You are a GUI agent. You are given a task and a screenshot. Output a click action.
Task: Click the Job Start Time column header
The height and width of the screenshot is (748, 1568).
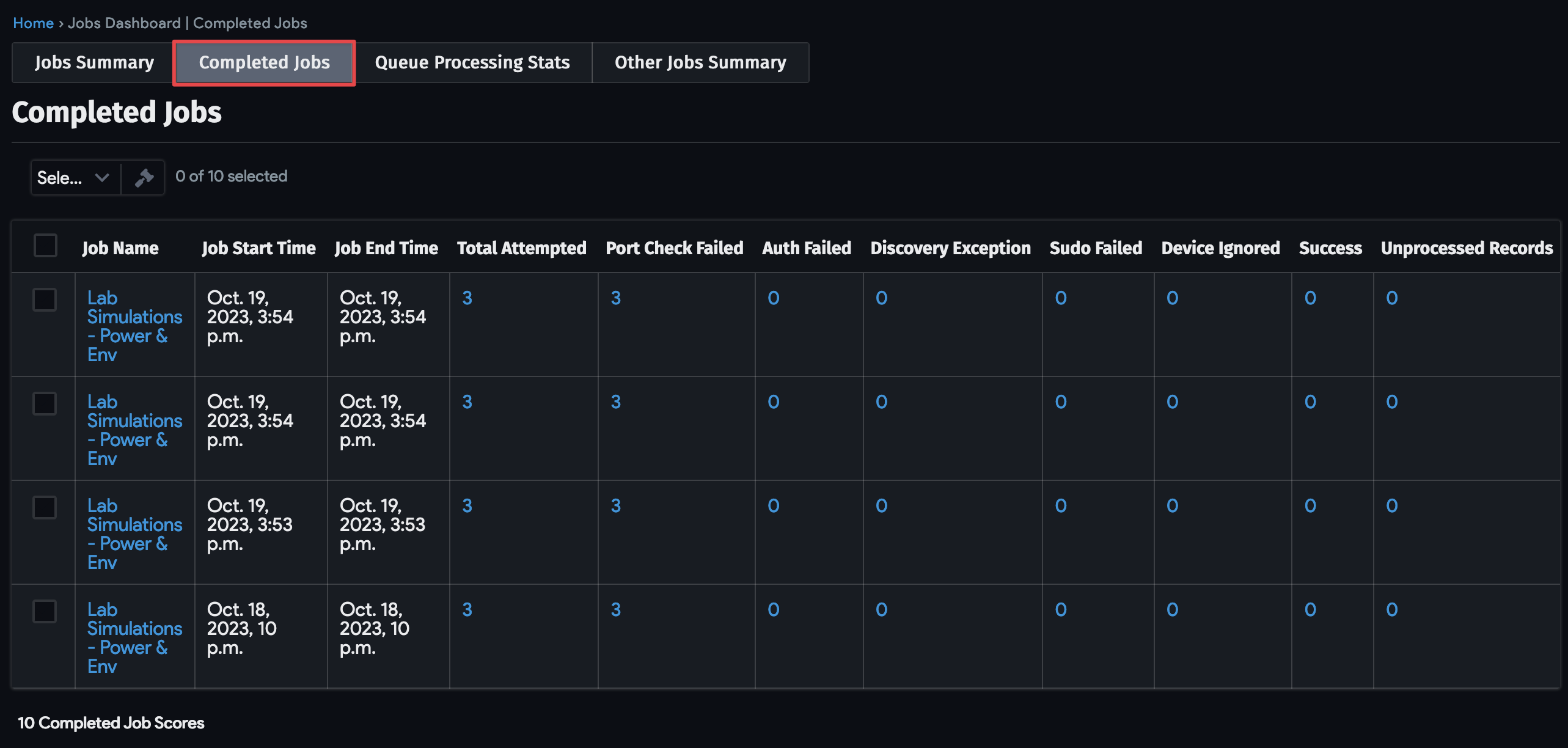coord(258,248)
